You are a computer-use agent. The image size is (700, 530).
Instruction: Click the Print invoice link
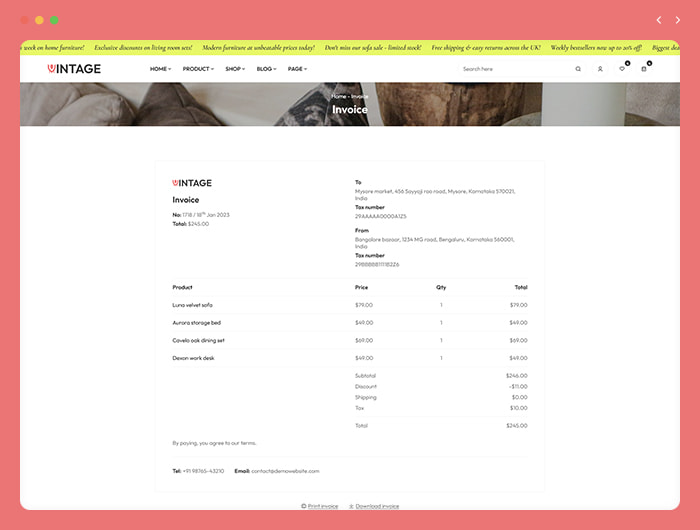coord(321,506)
